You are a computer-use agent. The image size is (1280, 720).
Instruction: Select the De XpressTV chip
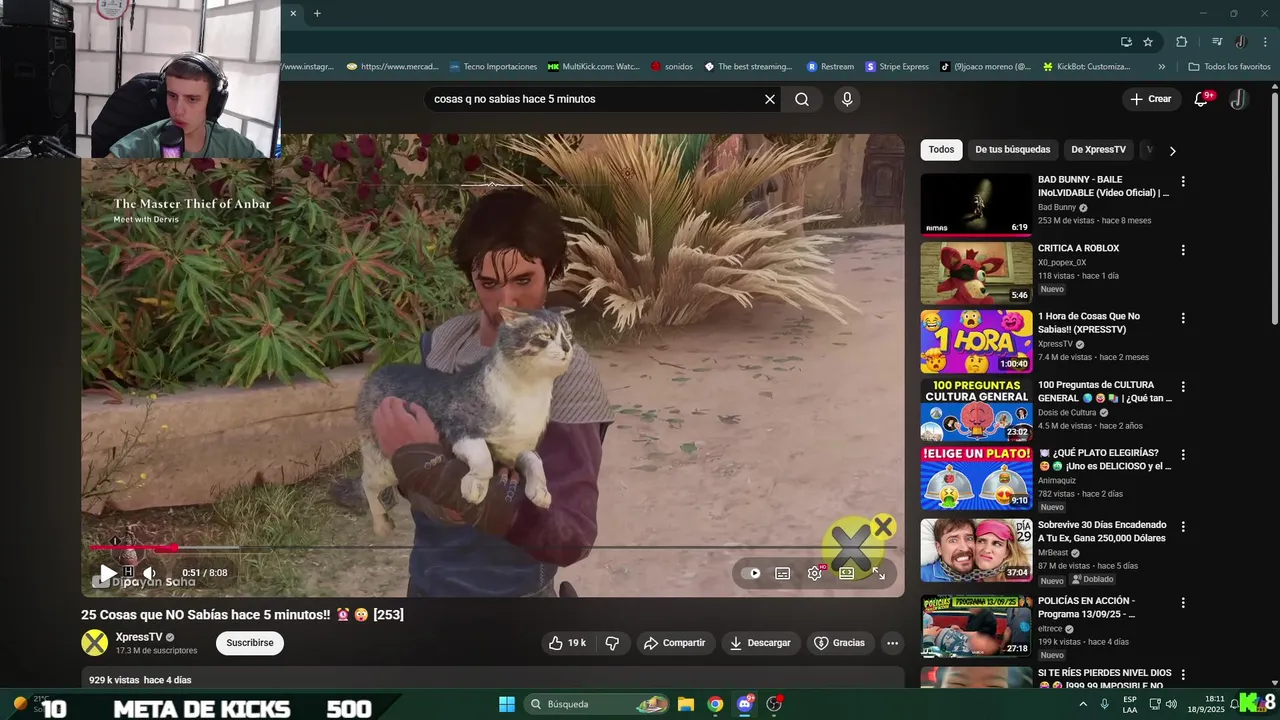tap(1098, 150)
